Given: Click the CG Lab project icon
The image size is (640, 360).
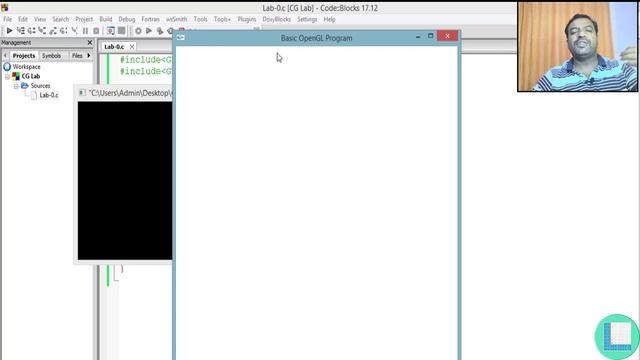Looking at the screenshot, I should [16, 76].
